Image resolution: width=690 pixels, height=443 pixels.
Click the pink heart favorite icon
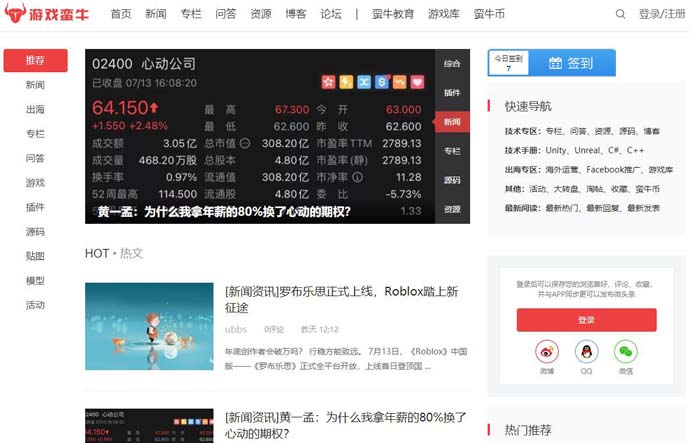coord(417,82)
